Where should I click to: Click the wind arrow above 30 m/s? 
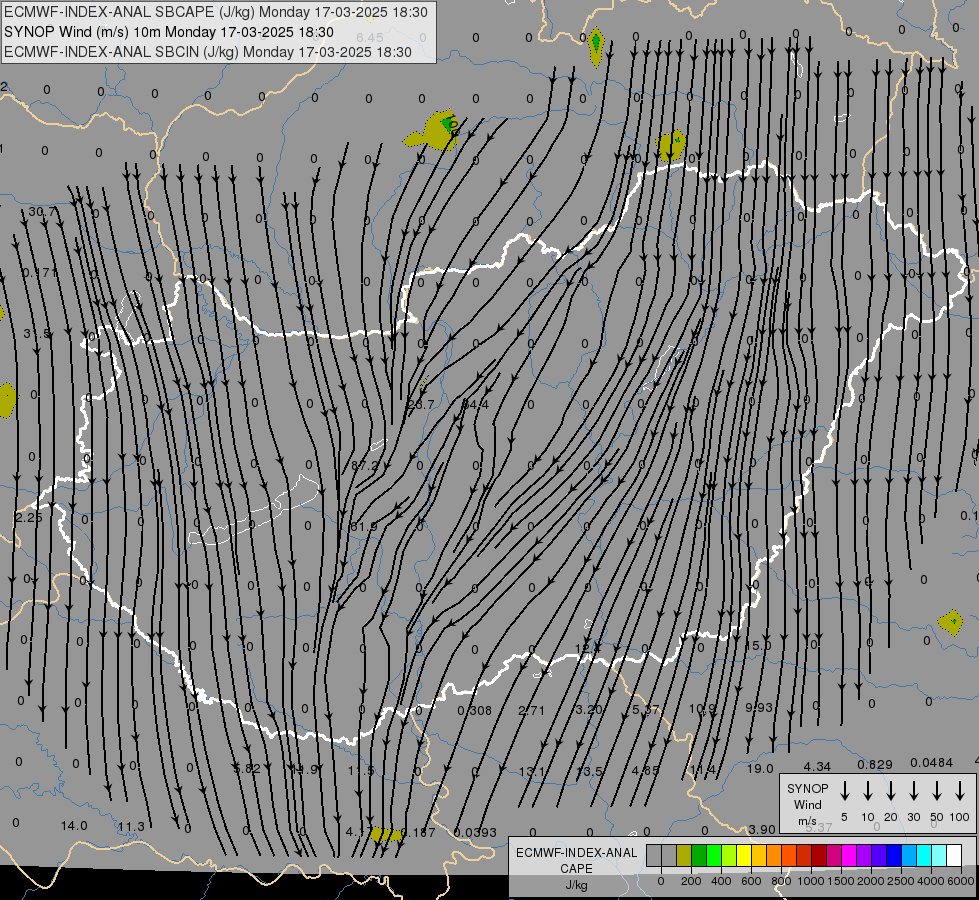913,791
